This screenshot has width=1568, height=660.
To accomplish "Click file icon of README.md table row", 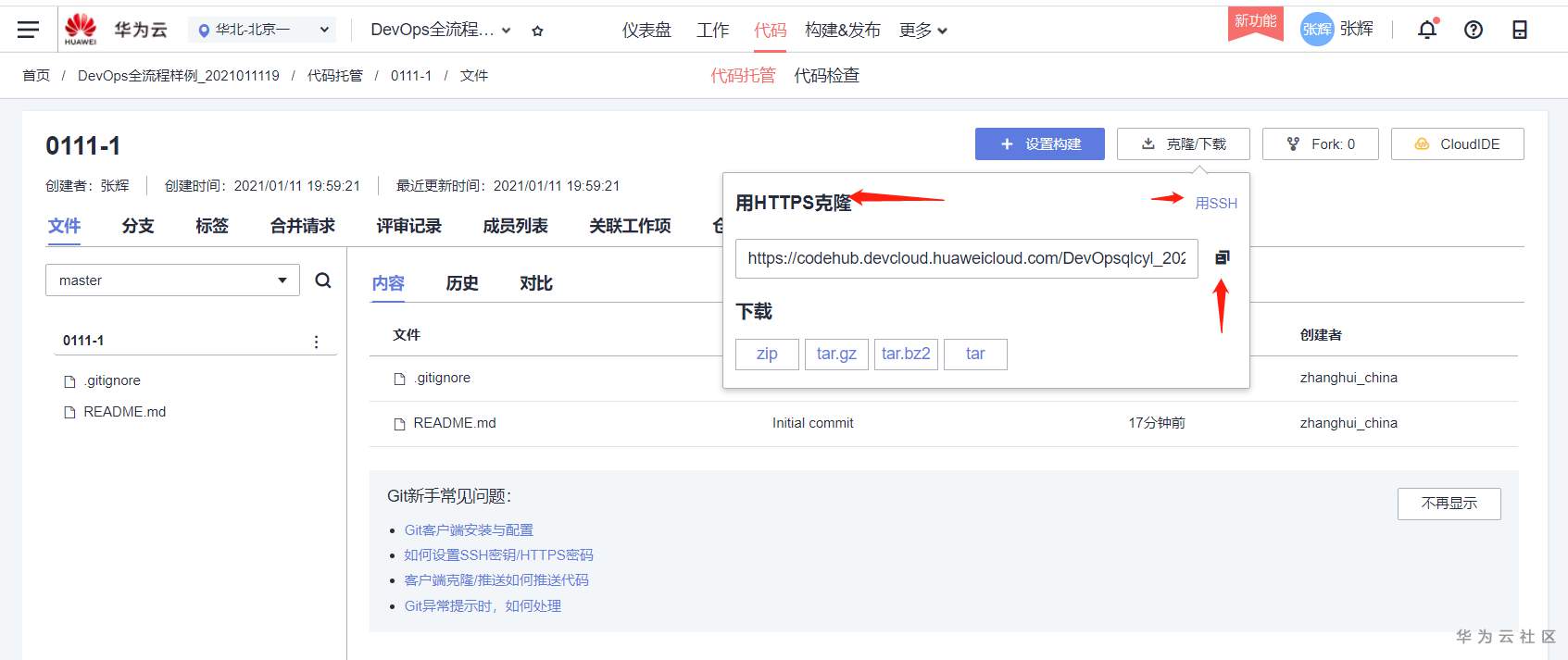I will tap(400, 424).
